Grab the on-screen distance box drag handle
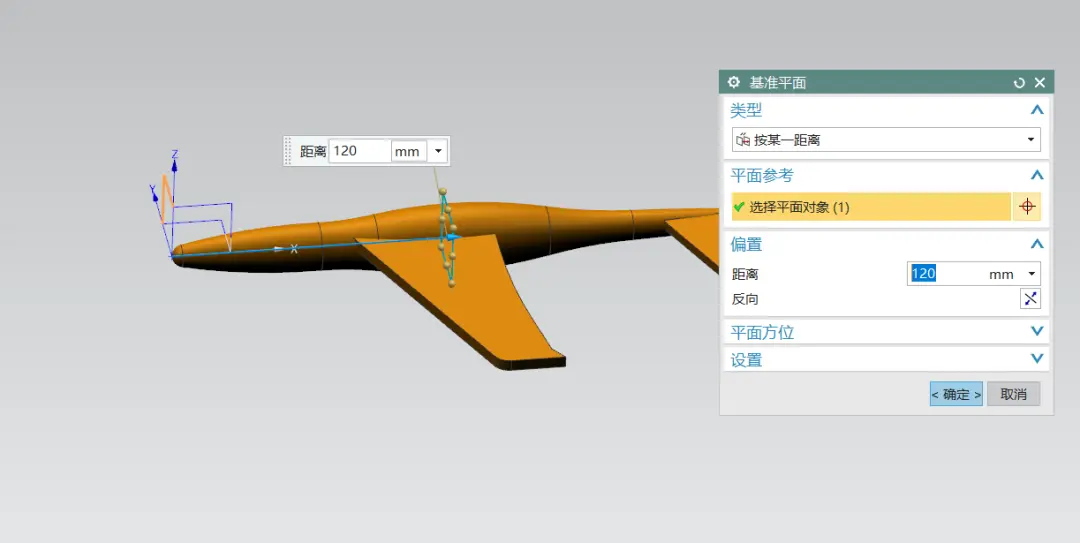 tap(288, 151)
